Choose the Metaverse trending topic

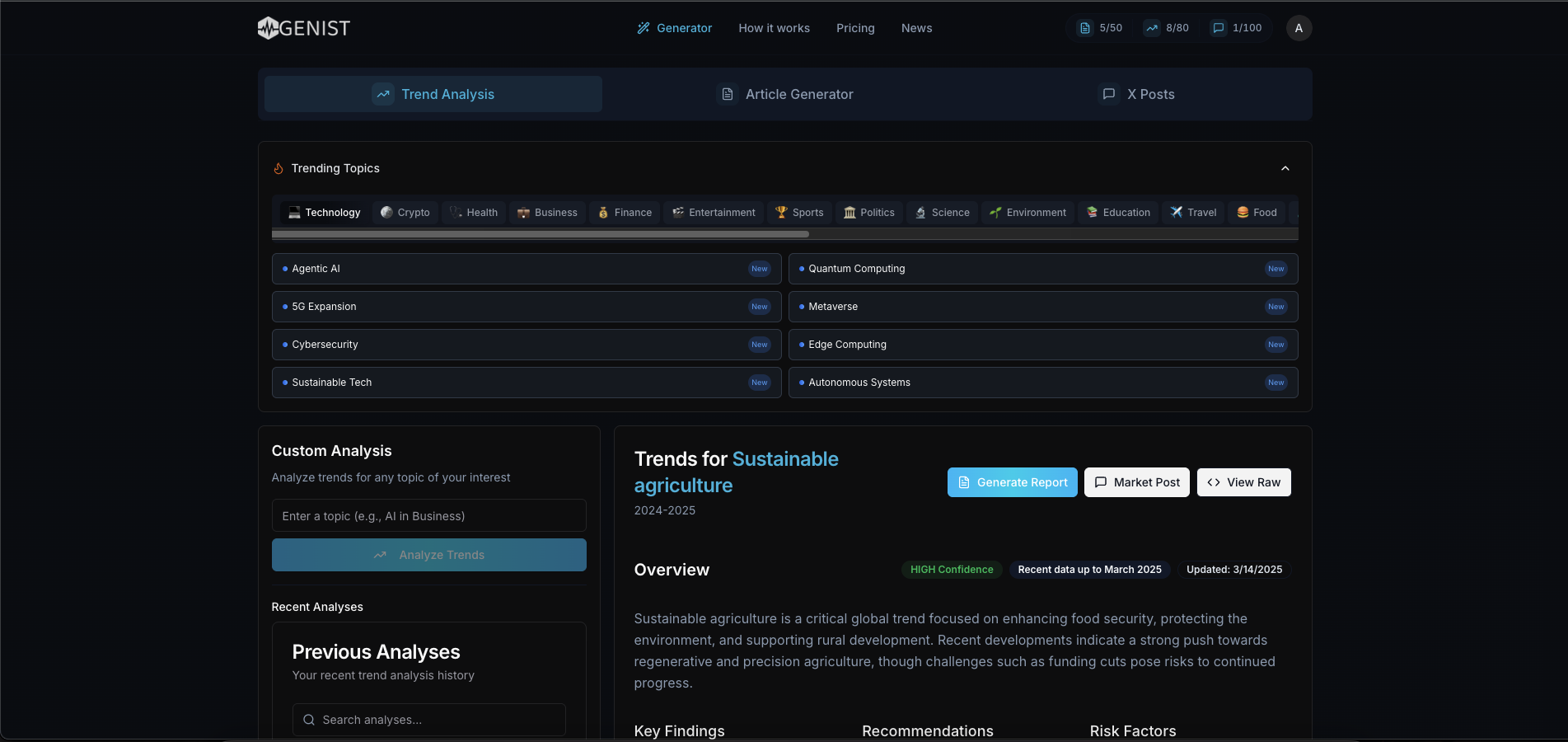click(1043, 307)
